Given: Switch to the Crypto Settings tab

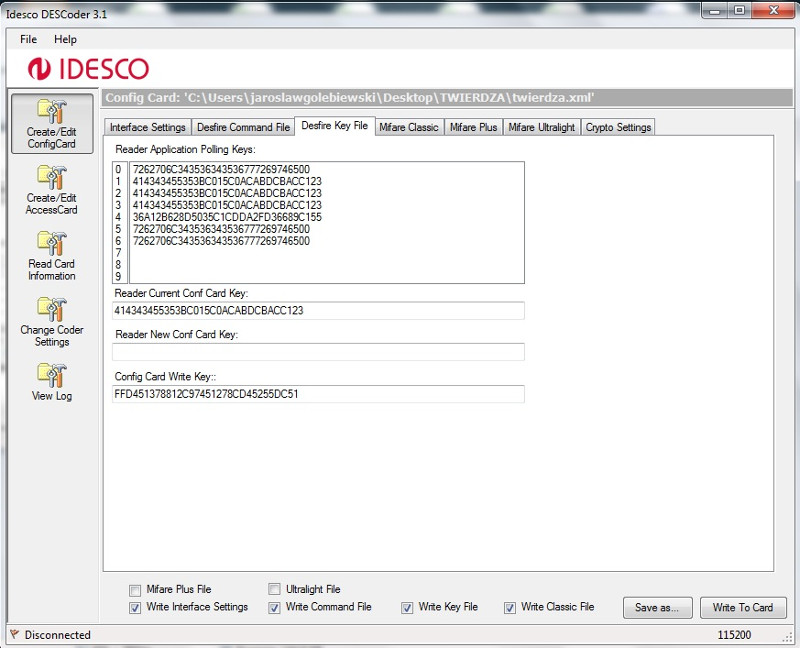Looking at the screenshot, I should click(x=618, y=127).
